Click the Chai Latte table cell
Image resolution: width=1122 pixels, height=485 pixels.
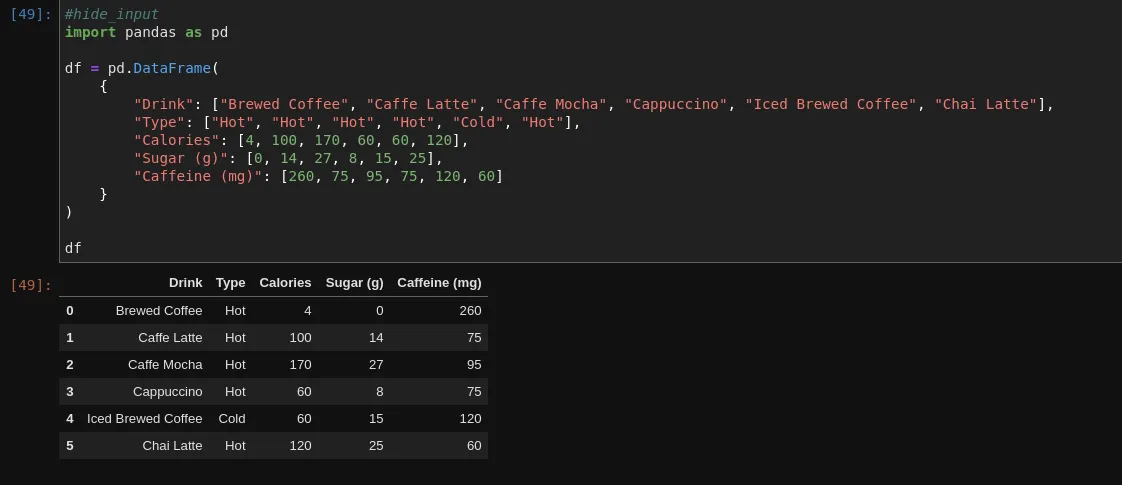coord(172,446)
